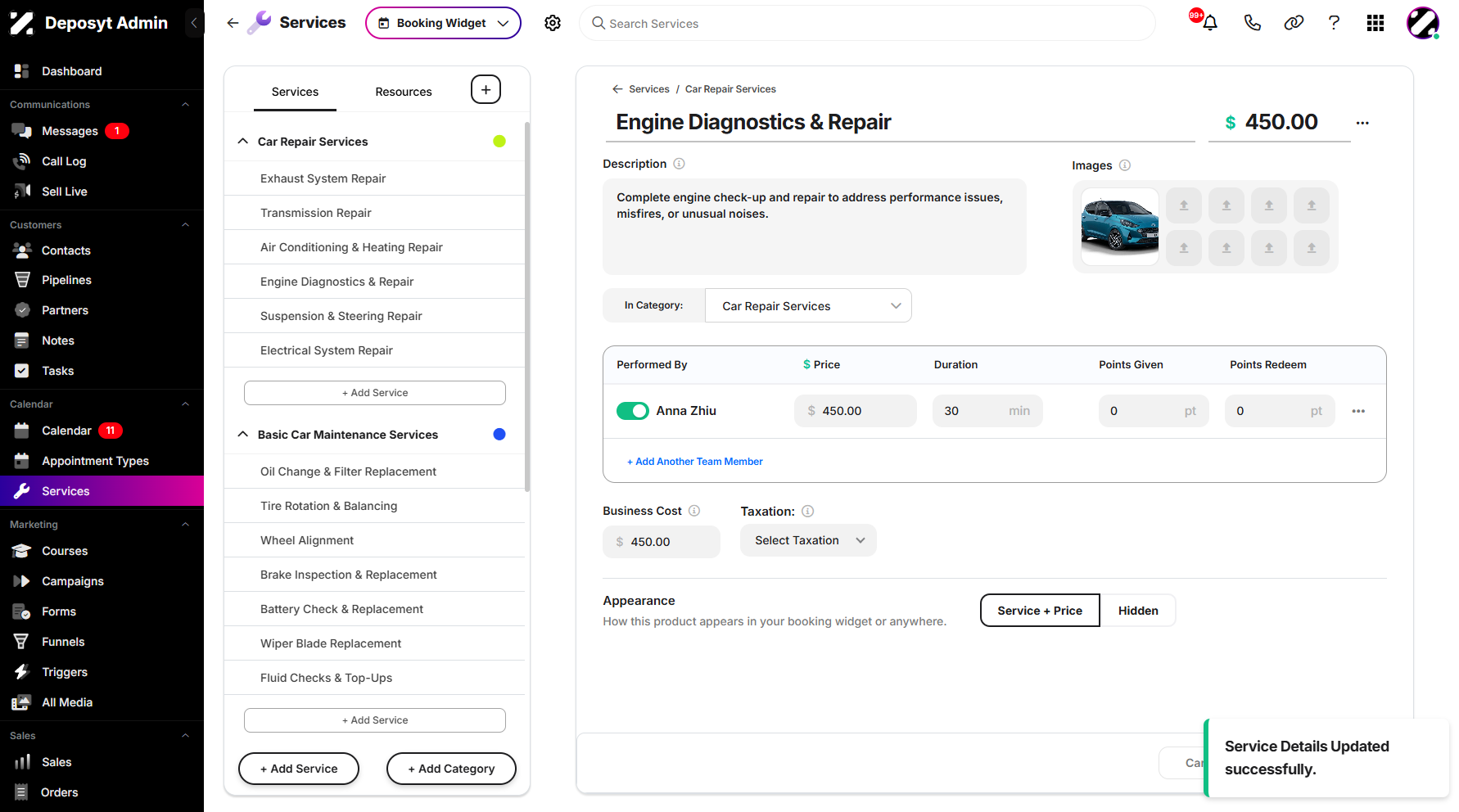
Task: Click the green color dot for Car Repair Services
Action: [x=499, y=142]
